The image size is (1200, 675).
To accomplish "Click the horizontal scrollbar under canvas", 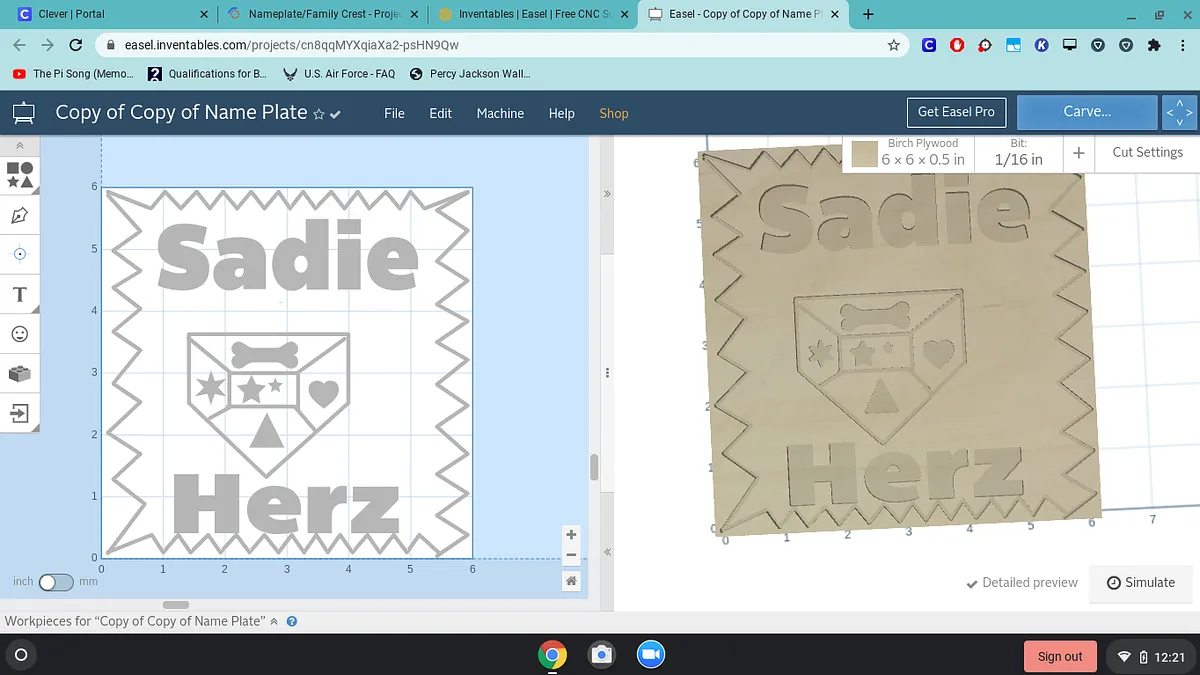I will click(x=175, y=604).
